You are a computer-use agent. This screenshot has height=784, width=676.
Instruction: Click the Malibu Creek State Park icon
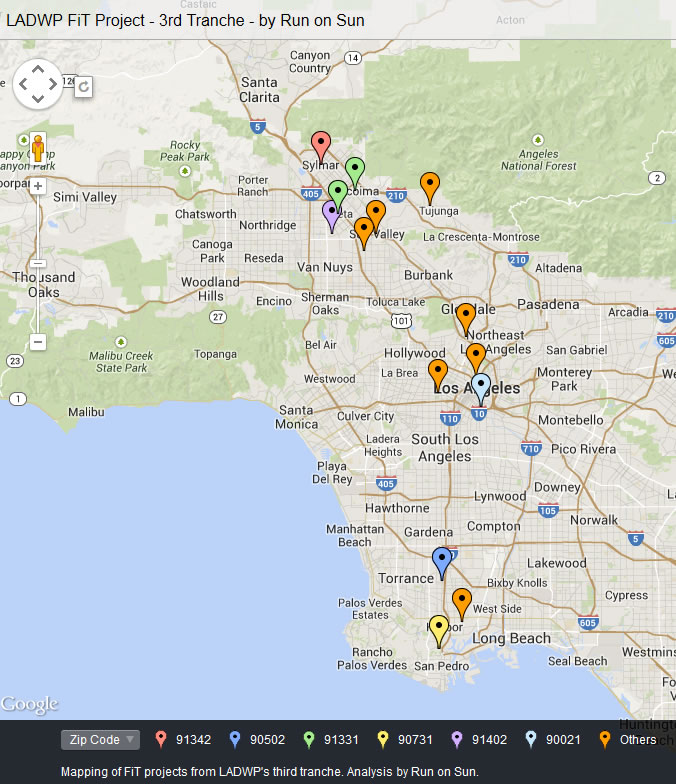pos(121,342)
